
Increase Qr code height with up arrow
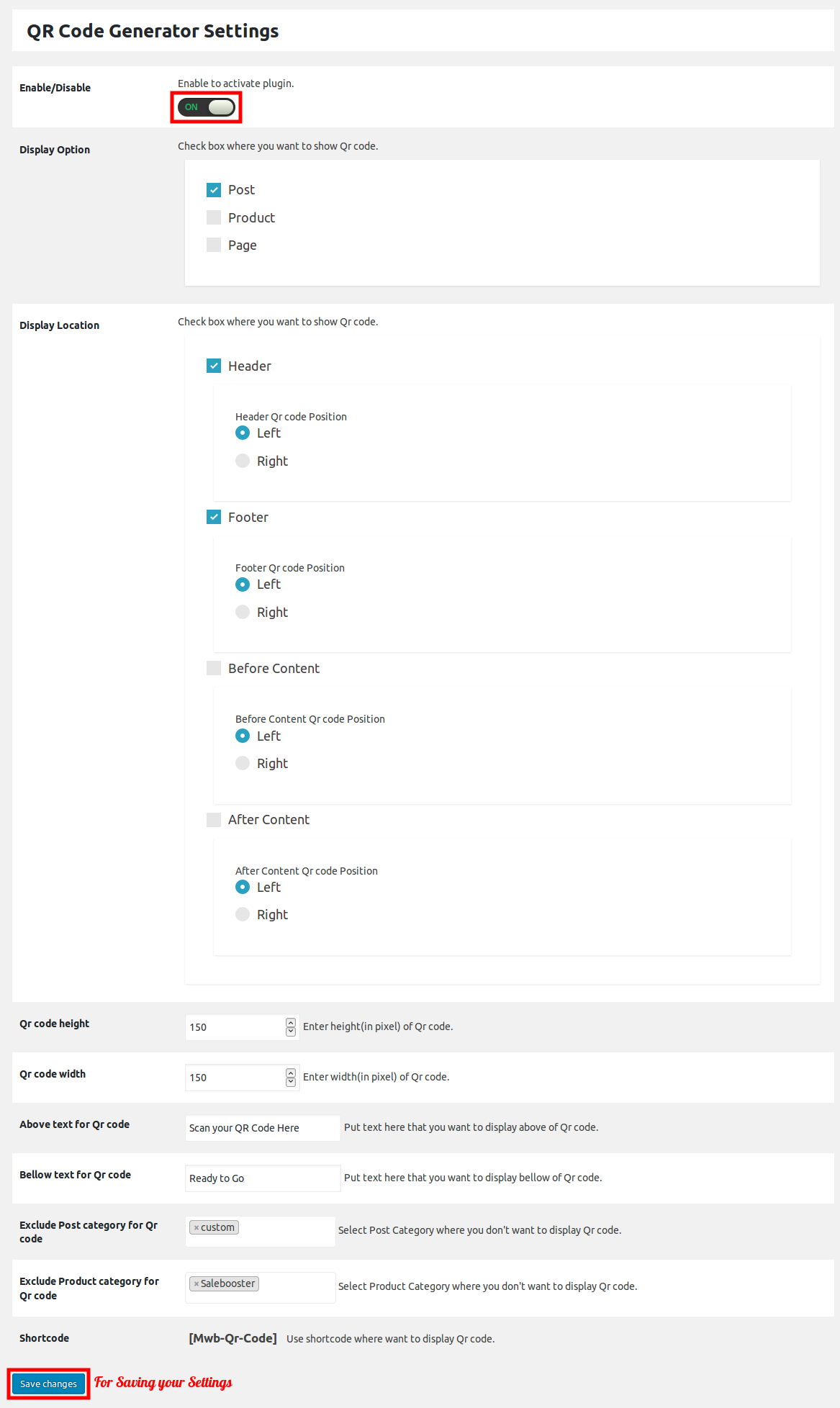[291, 1022]
